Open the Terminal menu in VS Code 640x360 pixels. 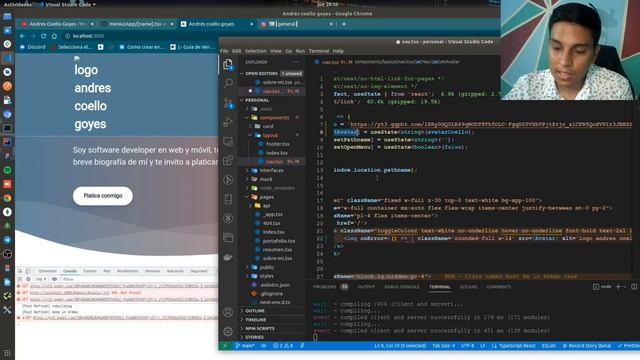(319, 51)
